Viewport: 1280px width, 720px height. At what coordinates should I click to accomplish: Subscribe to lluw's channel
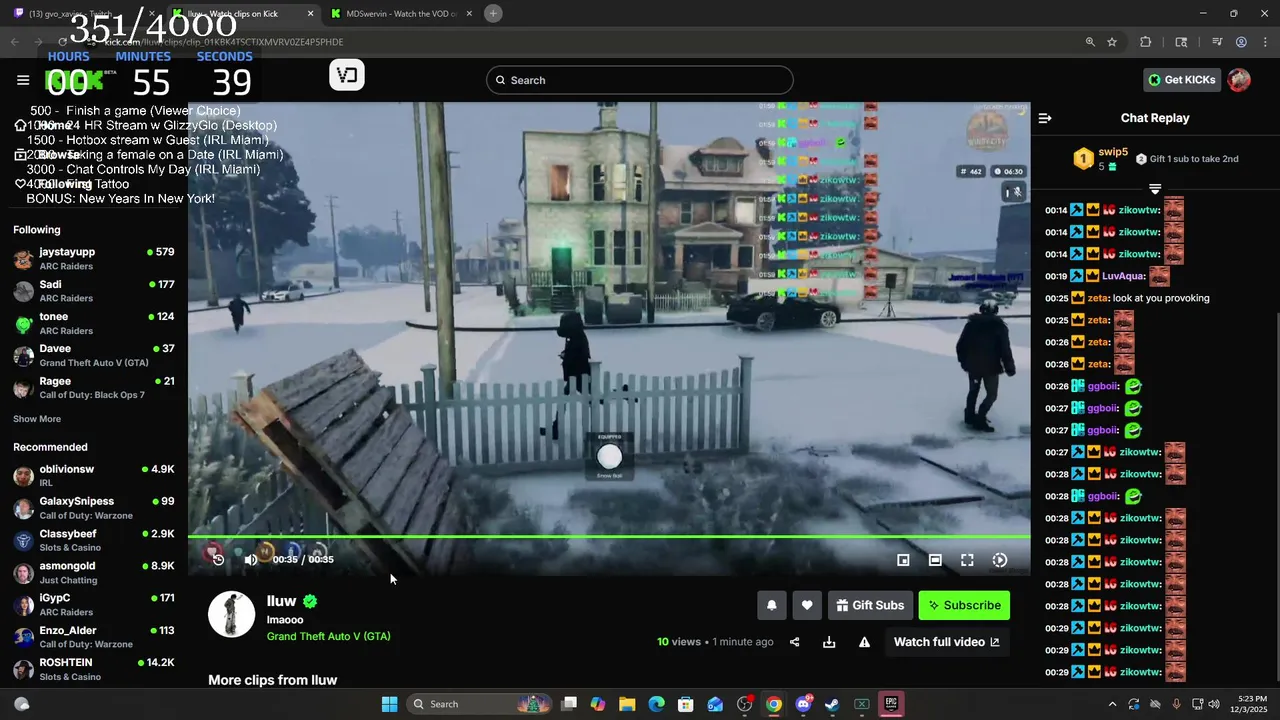click(x=964, y=605)
